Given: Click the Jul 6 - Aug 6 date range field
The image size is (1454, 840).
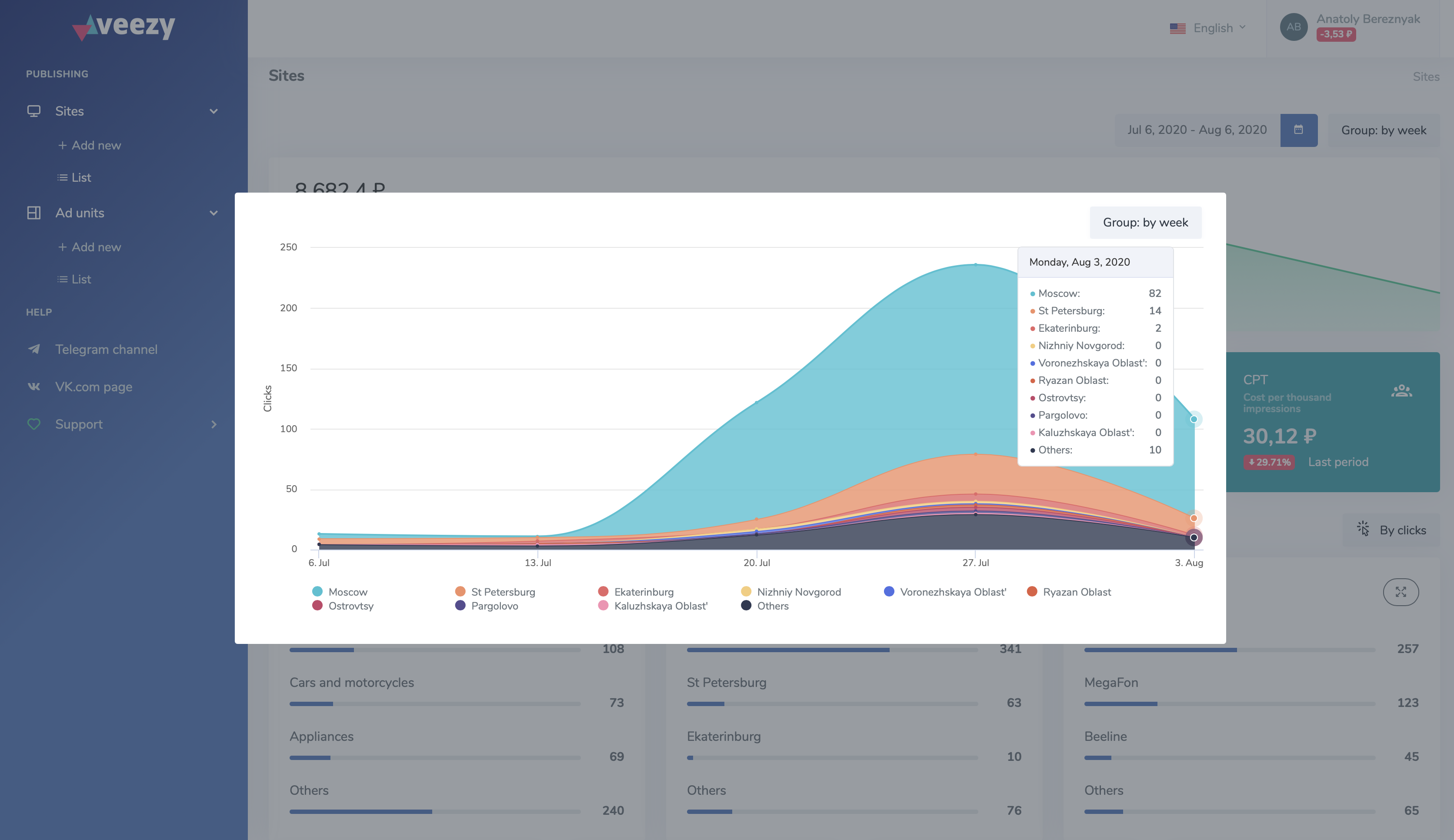Looking at the screenshot, I should pyautogui.click(x=1197, y=130).
